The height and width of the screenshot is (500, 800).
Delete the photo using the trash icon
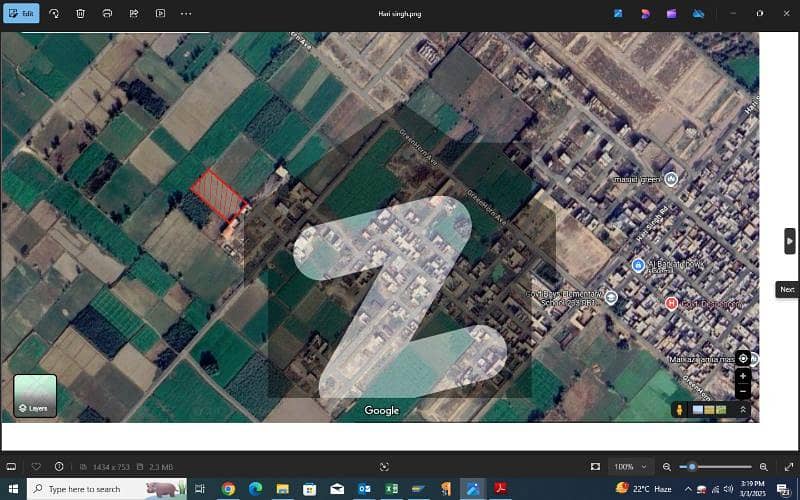pos(80,14)
